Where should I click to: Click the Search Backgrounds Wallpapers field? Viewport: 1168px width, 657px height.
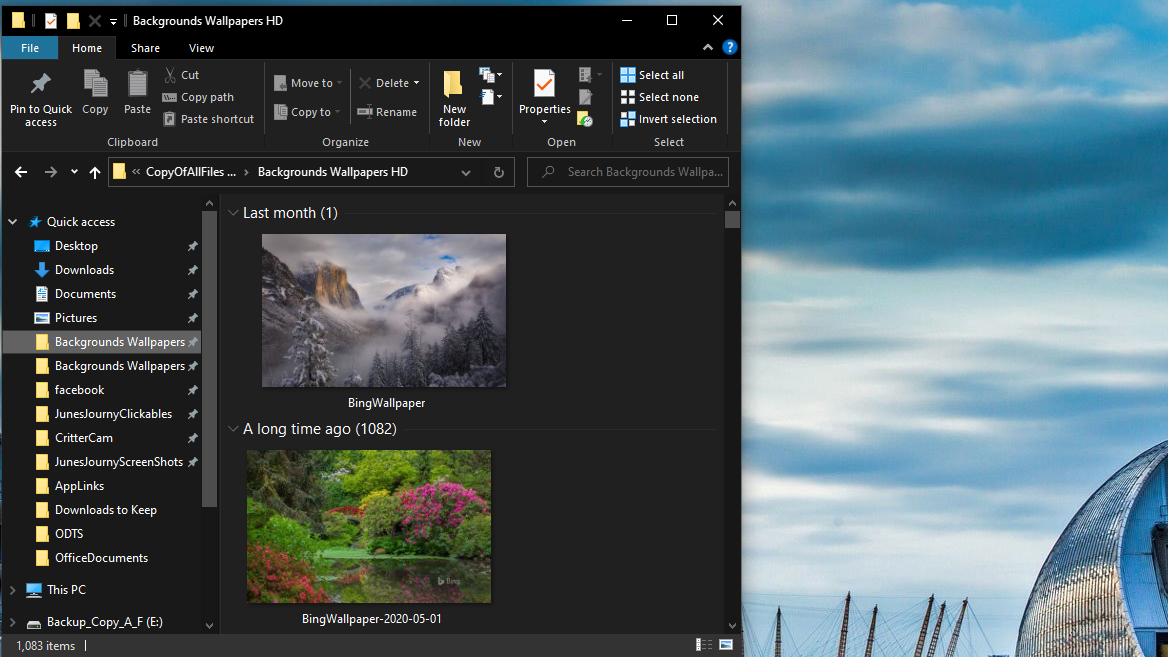[x=628, y=172]
